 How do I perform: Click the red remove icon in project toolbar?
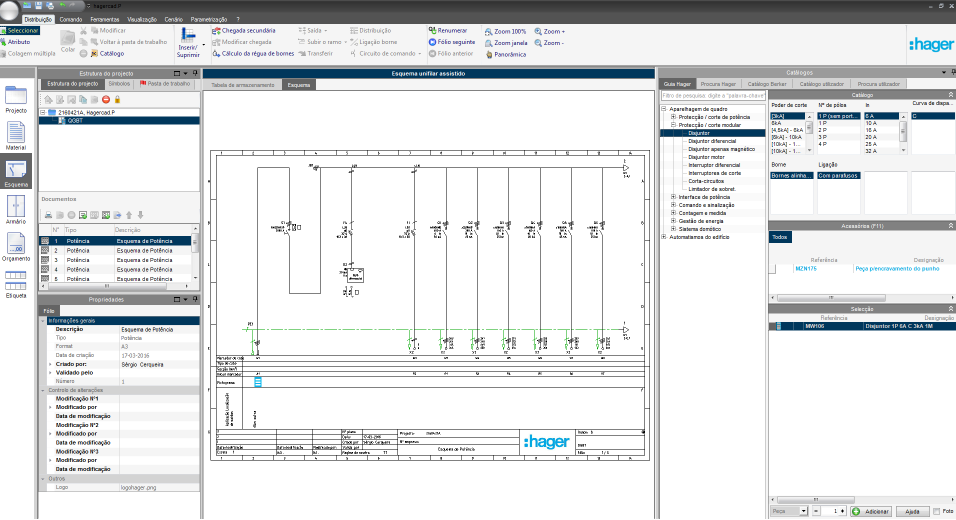(107, 99)
